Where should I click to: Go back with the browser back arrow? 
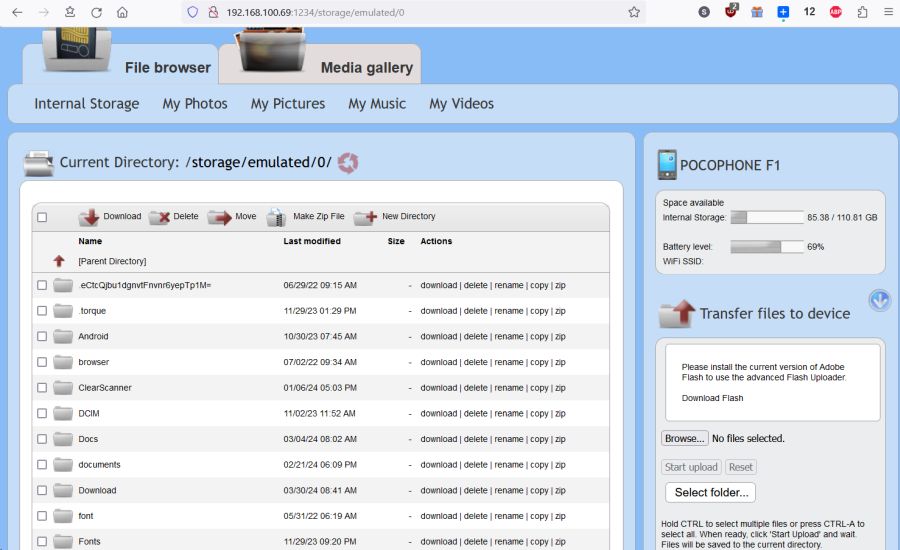pos(17,12)
